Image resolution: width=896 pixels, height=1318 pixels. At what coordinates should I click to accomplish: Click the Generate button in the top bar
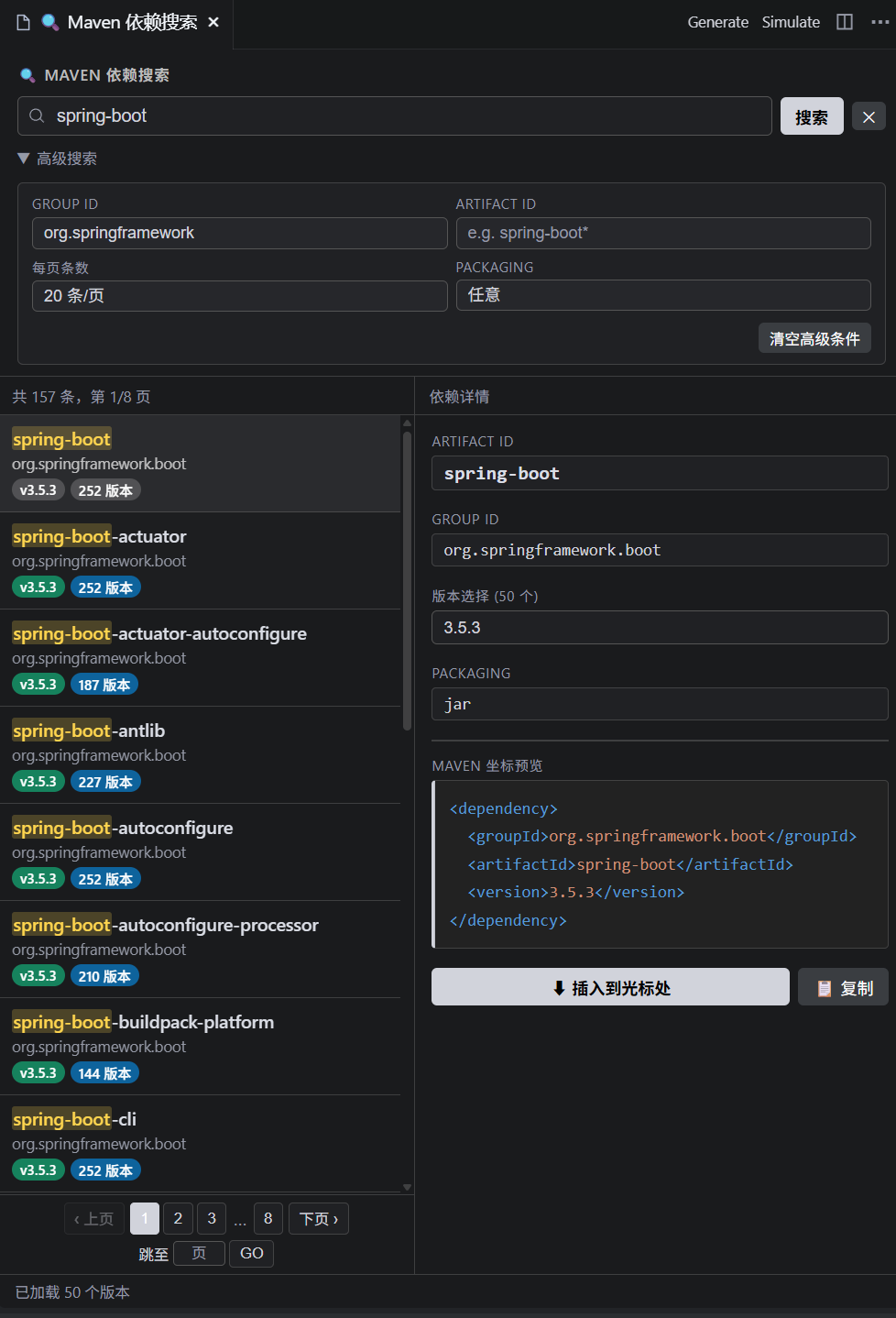tap(718, 22)
